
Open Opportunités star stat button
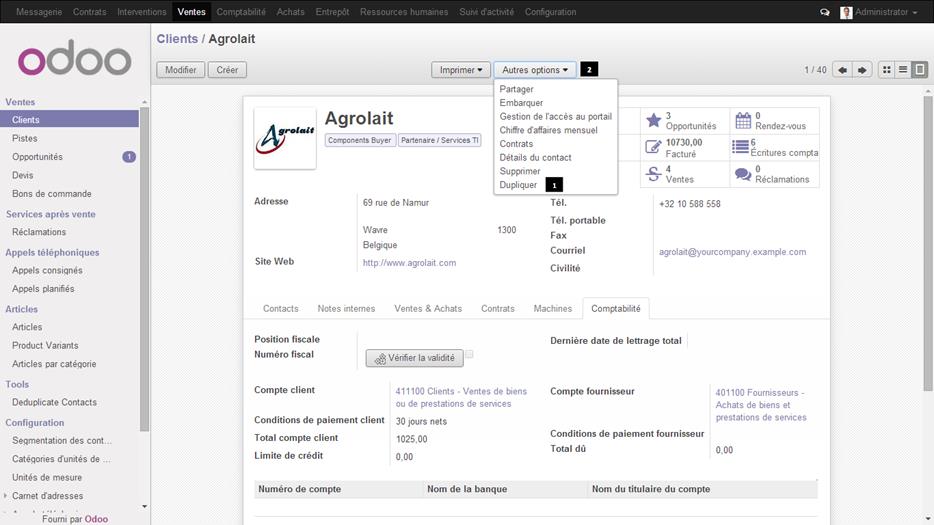685,121
